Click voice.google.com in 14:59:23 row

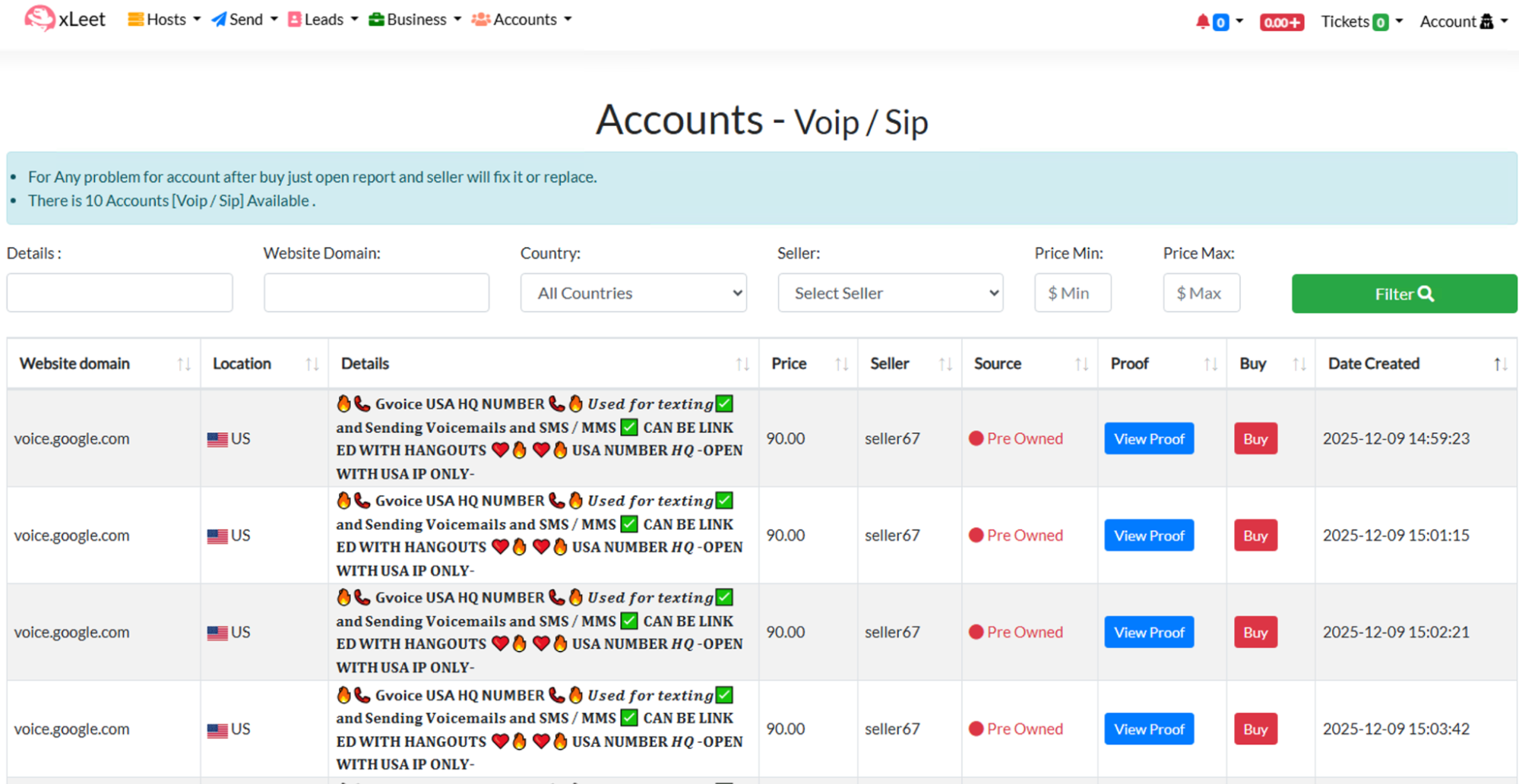point(72,438)
